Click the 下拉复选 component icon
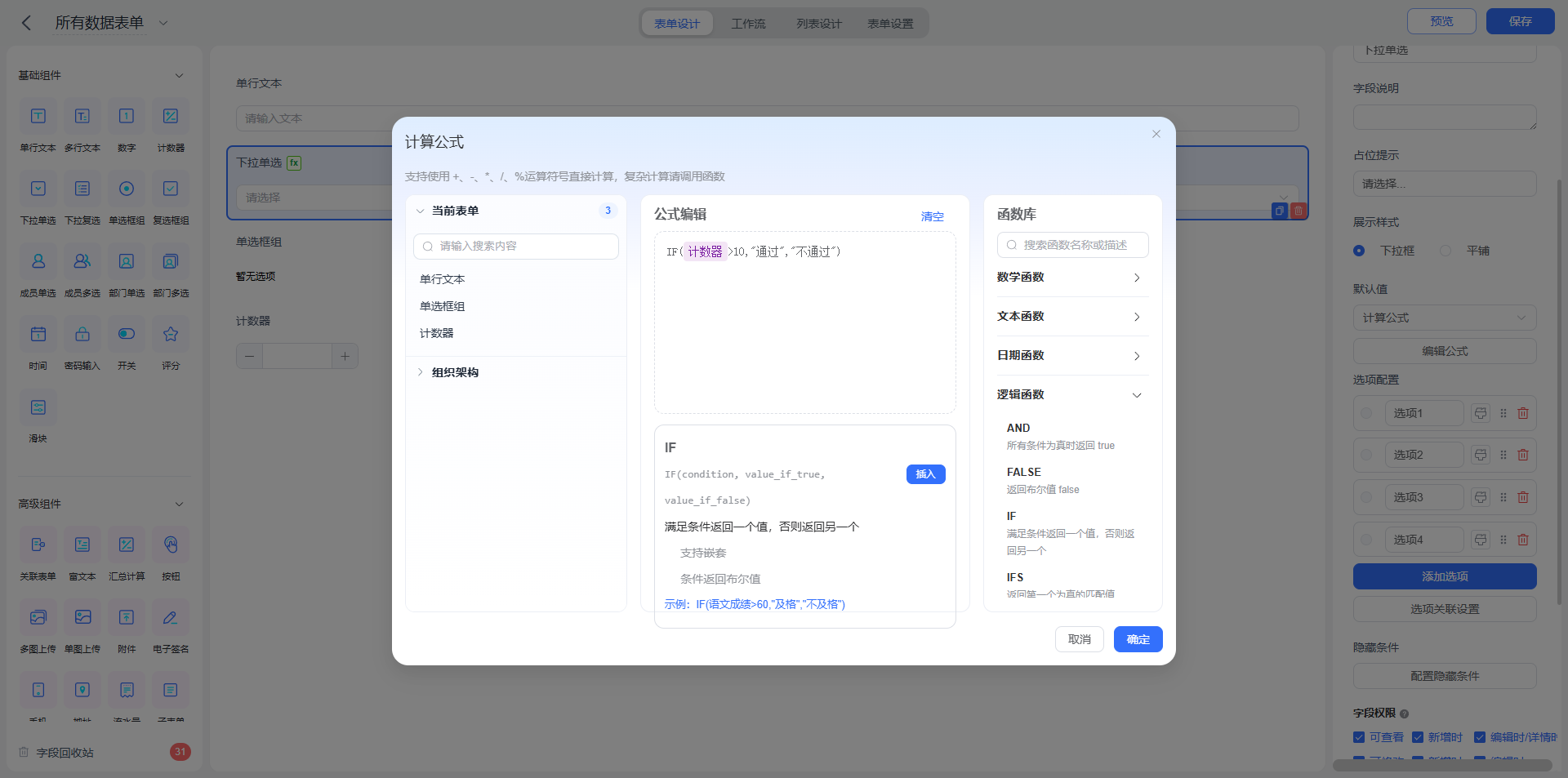The height and width of the screenshot is (778, 1568). tap(82, 189)
